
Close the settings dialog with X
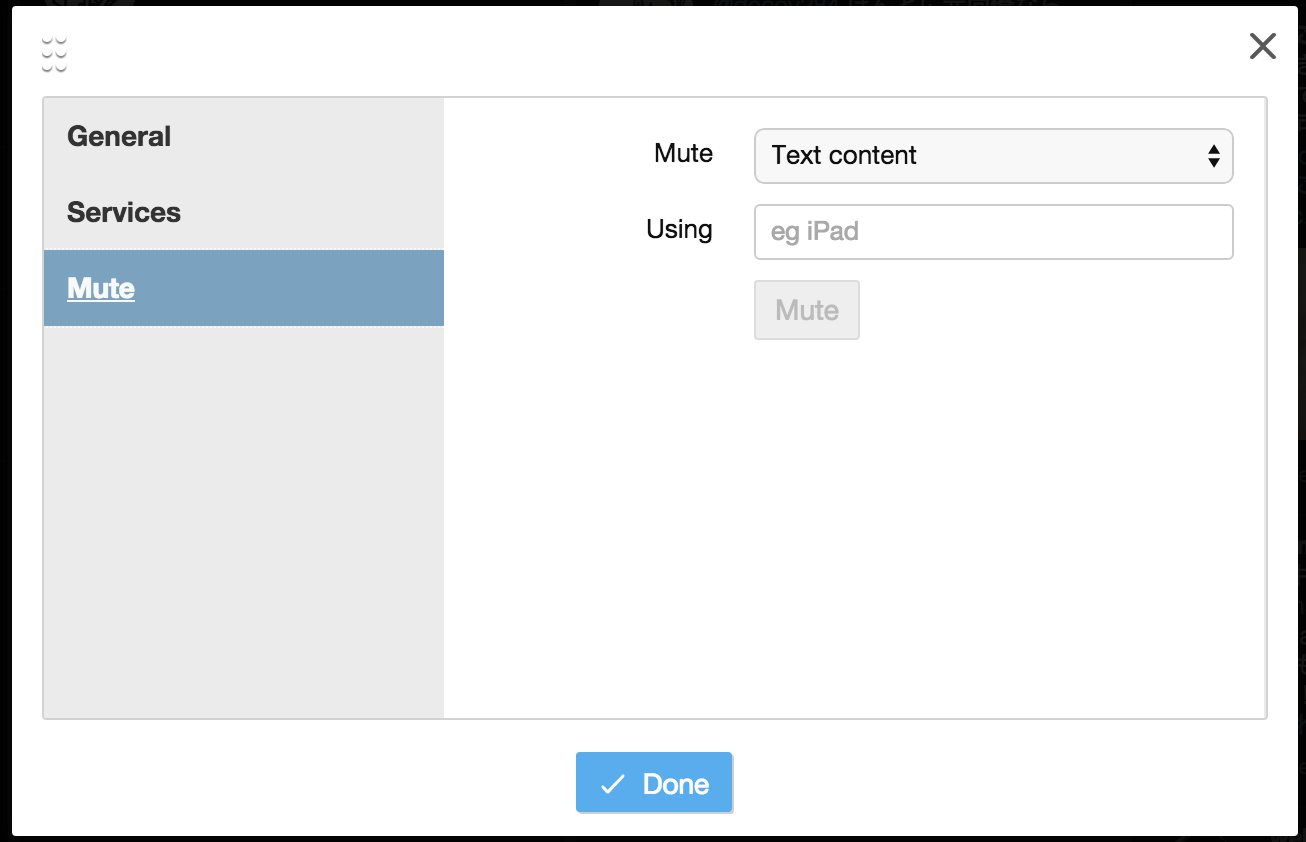tap(1262, 46)
